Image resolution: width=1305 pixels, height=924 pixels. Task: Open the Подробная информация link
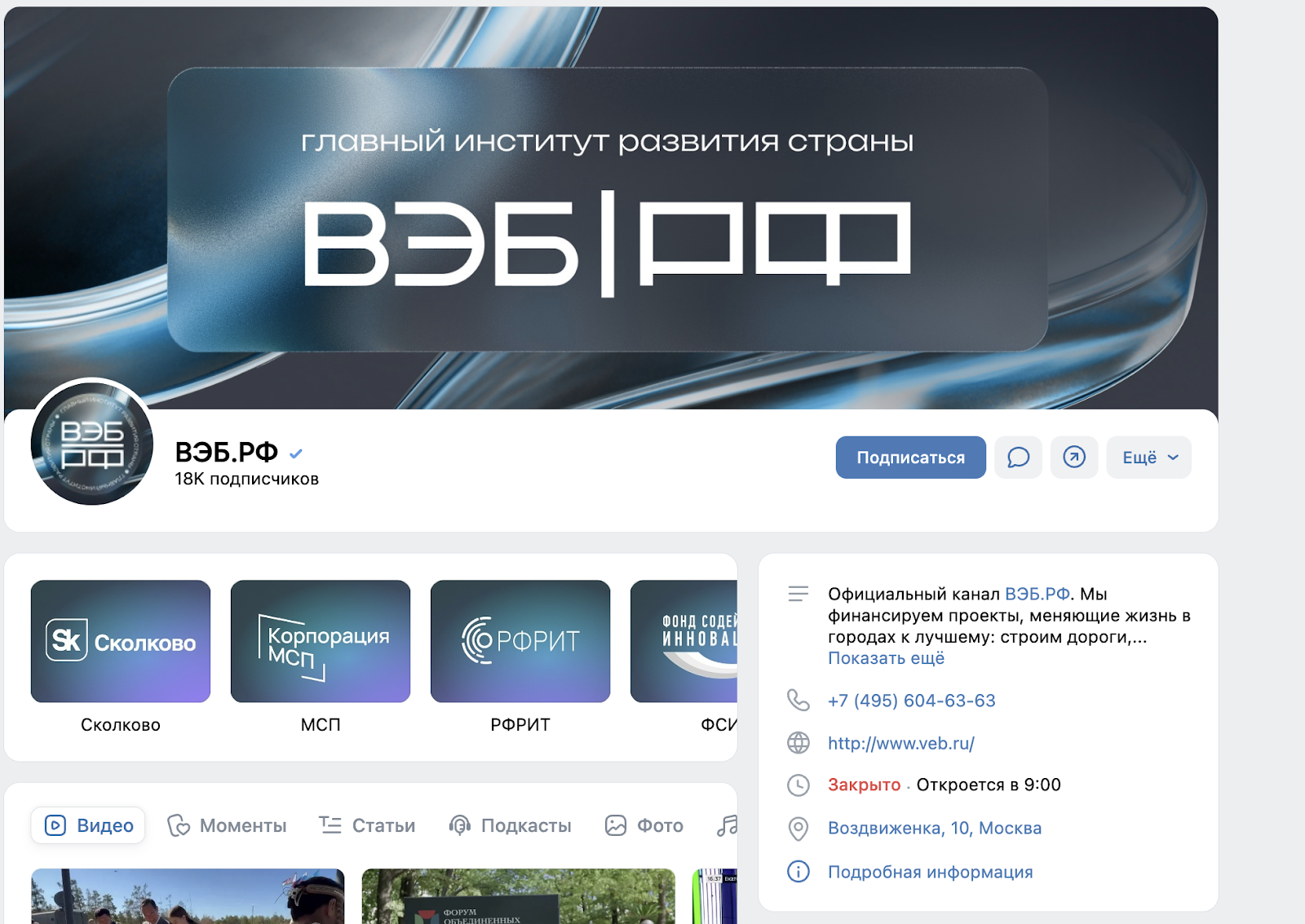point(930,872)
